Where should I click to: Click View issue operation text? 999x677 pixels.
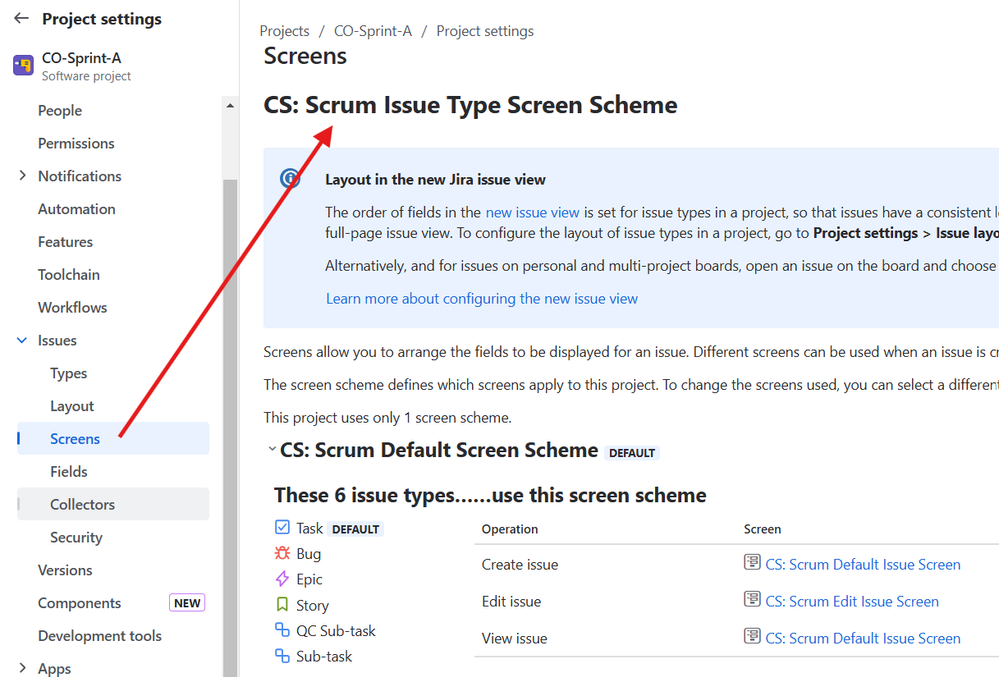point(514,638)
